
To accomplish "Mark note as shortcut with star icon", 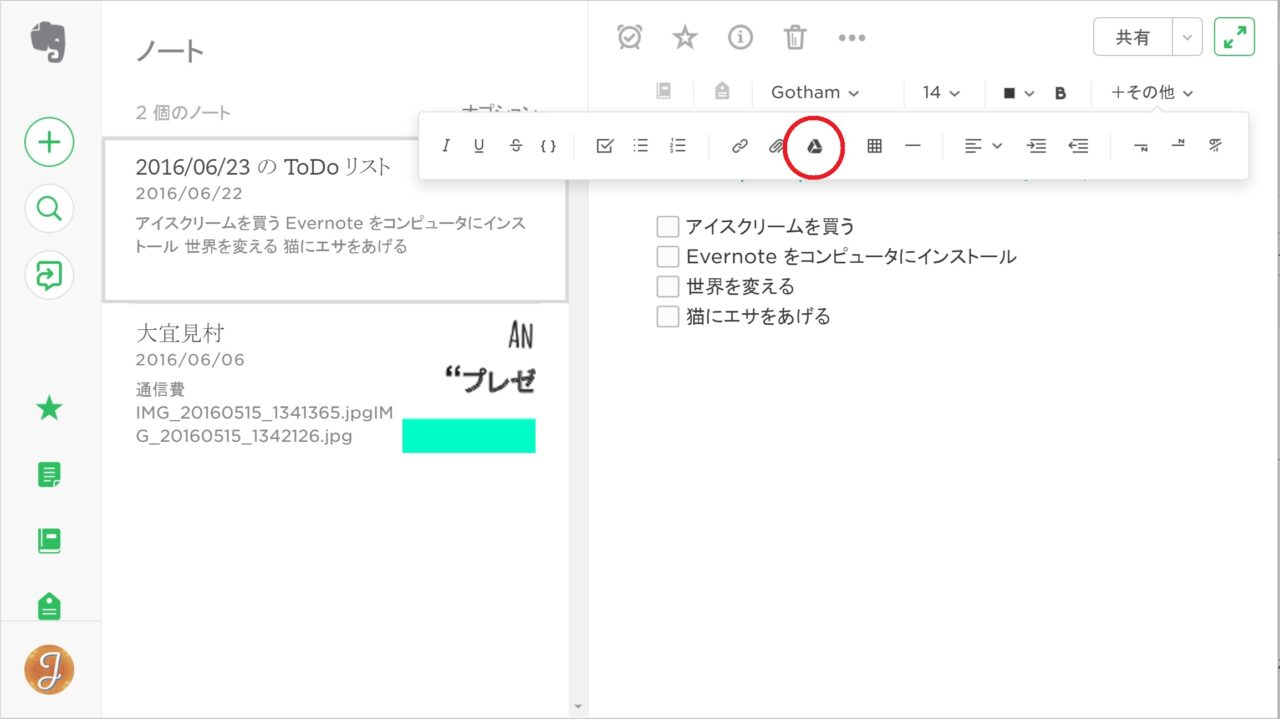I will (684, 38).
